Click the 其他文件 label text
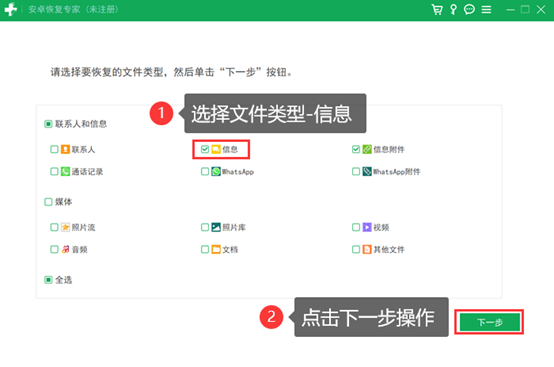This screenshot has width=554, height=367. point(389,249)
